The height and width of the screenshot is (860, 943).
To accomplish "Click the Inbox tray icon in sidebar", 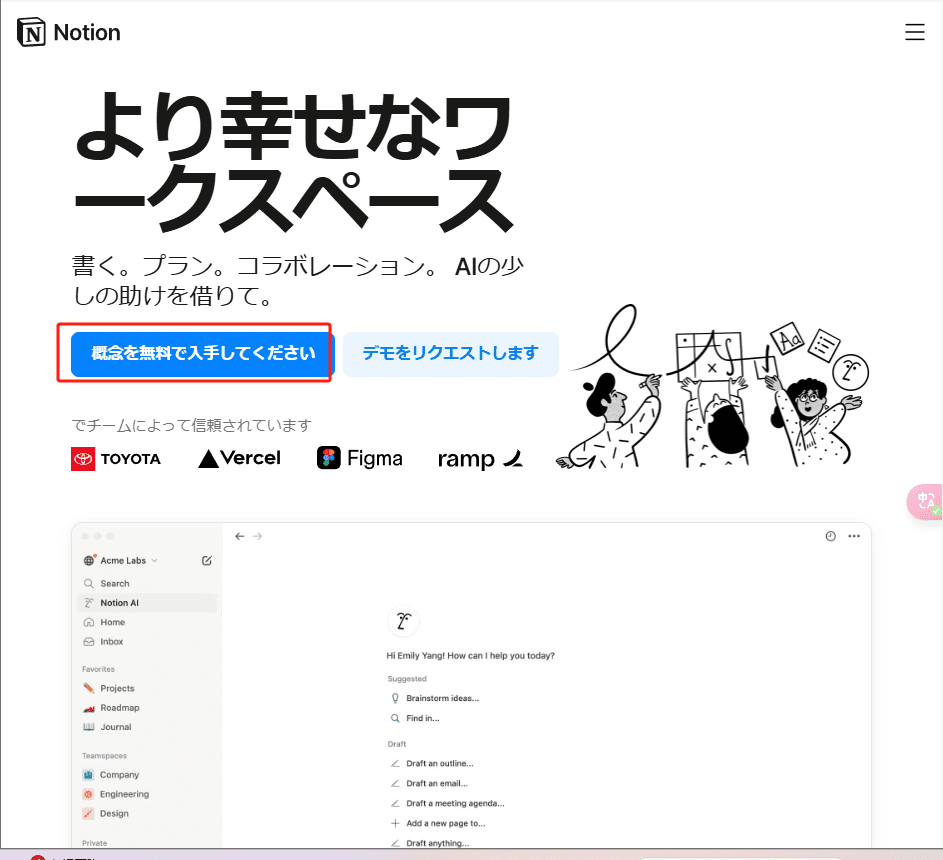I will 89,642.
